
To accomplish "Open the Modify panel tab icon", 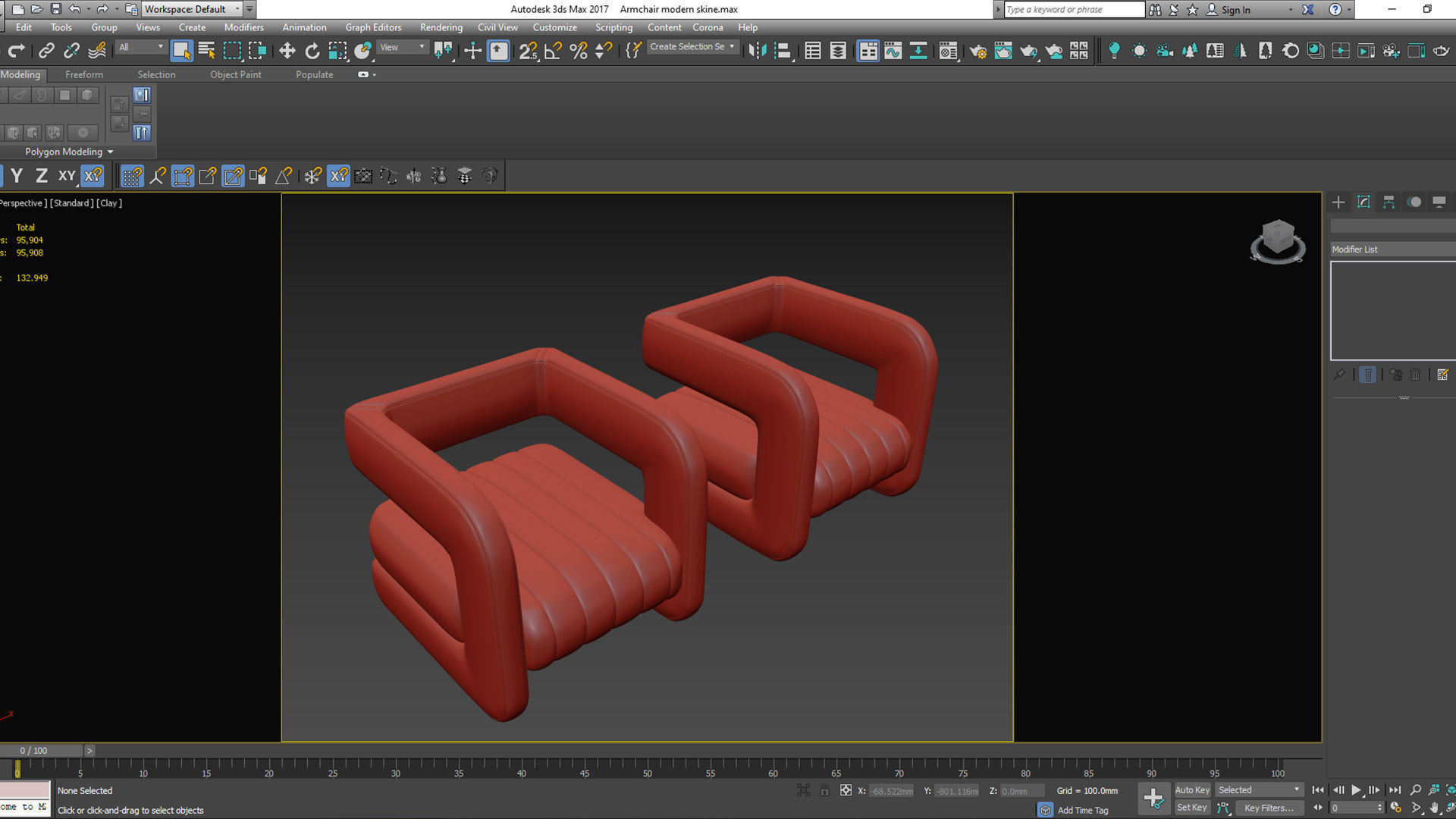I will [x=1363, y=202].
